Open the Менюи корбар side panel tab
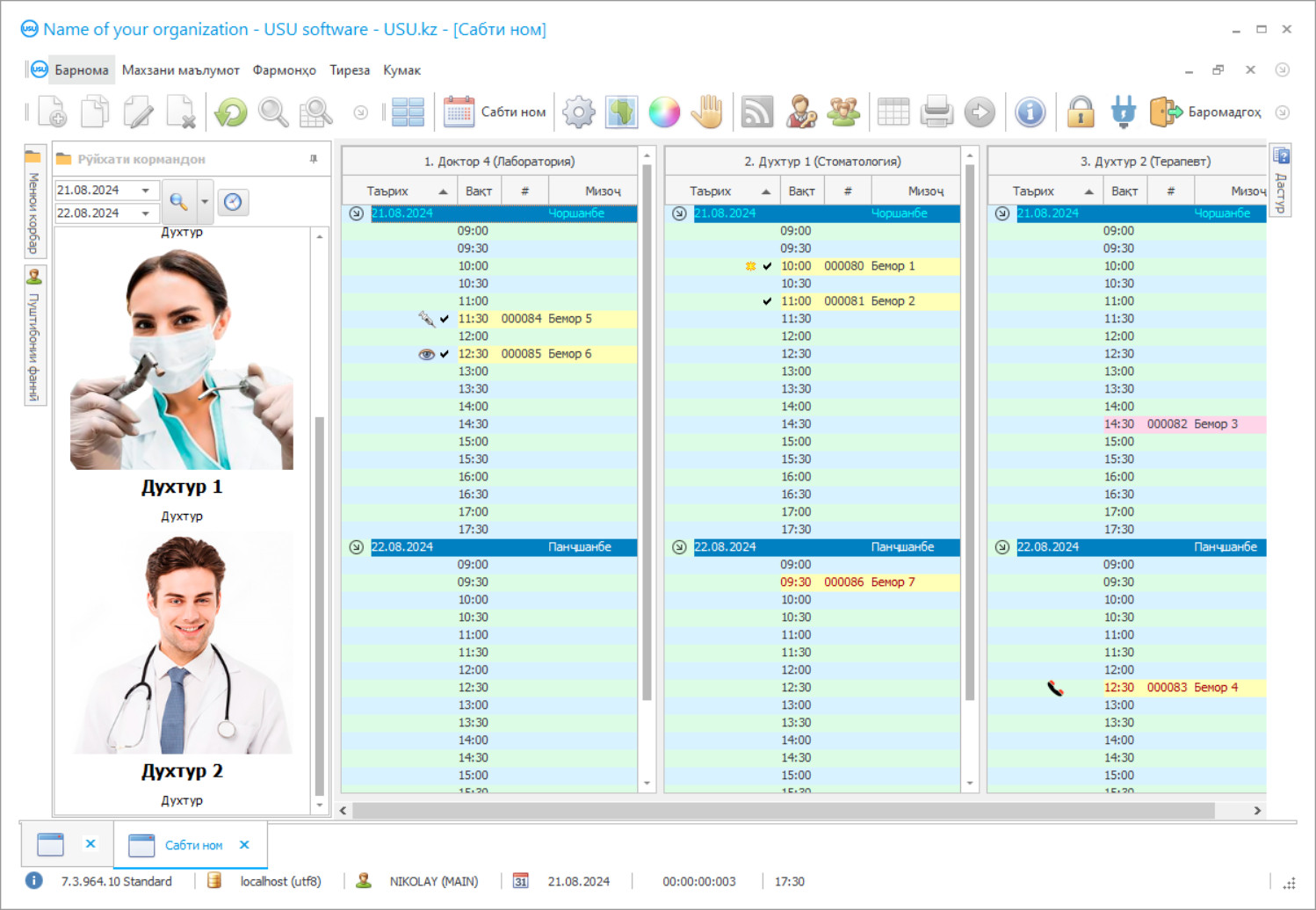The height and width of the screenshot is (910, 1316). (33, 202)
